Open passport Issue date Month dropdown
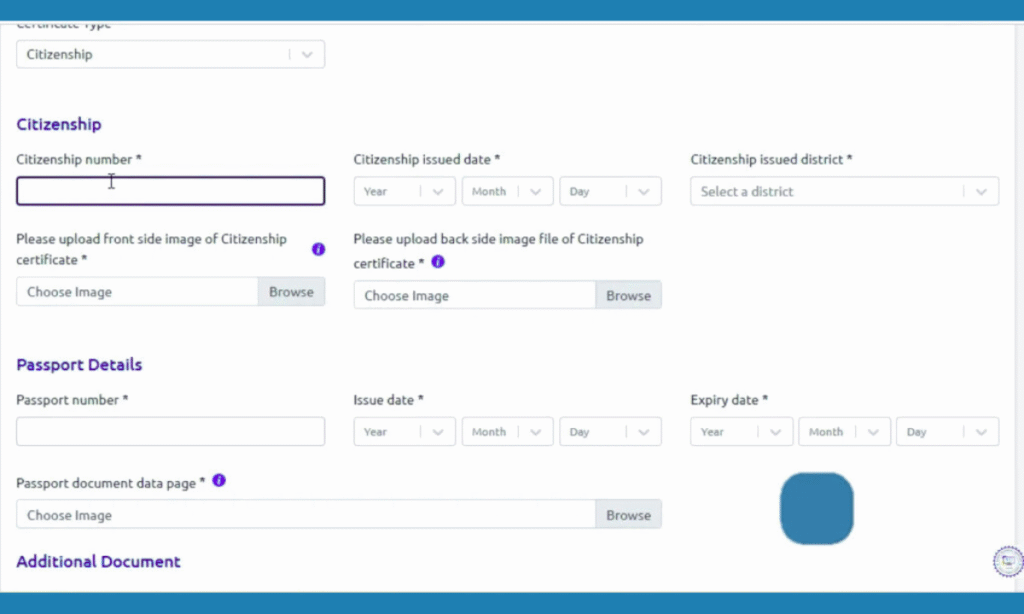This screenshot has width=1024, height=614. coord(507,432)
